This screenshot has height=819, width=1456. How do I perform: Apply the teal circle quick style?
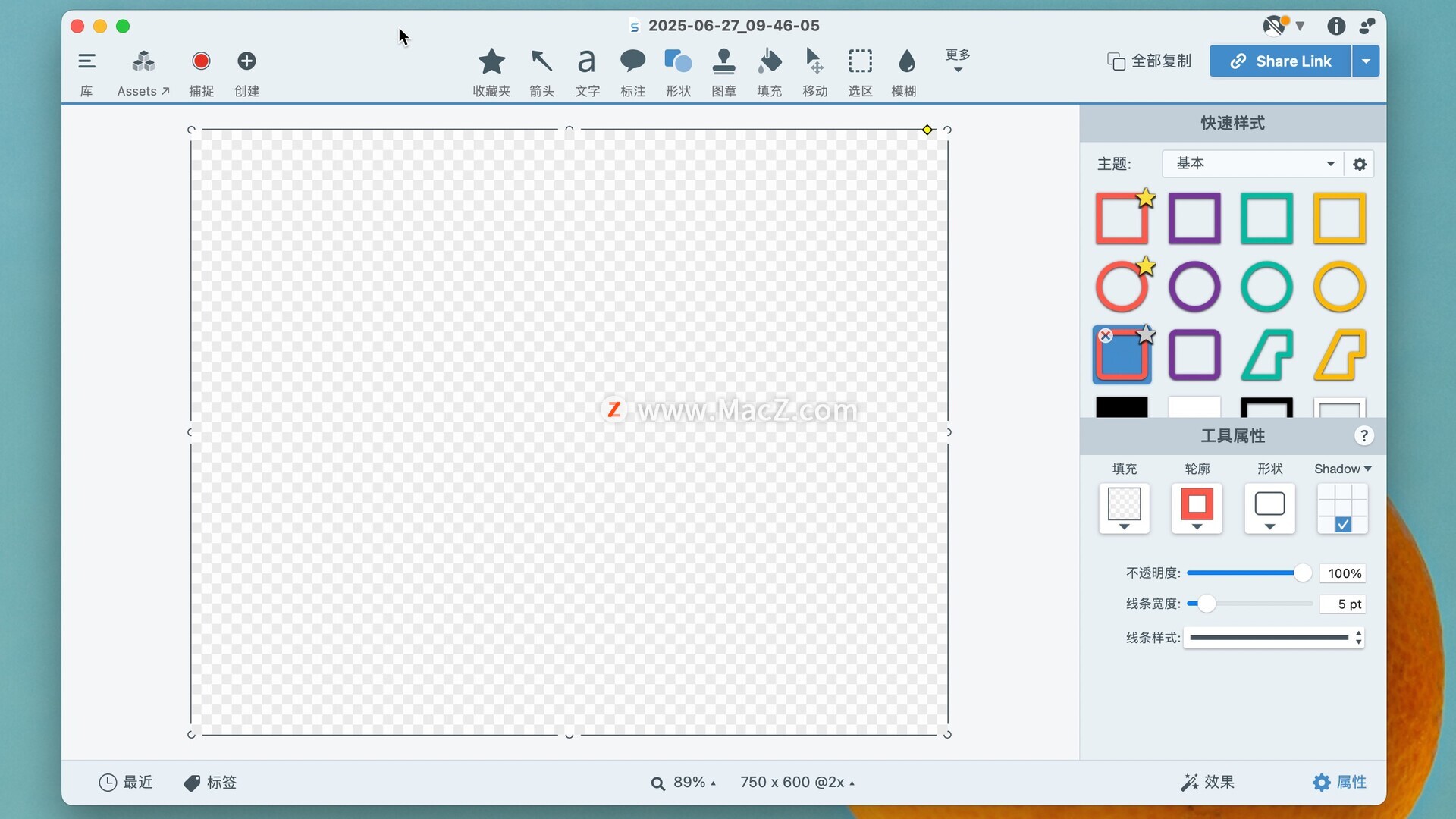(1266, 287)
